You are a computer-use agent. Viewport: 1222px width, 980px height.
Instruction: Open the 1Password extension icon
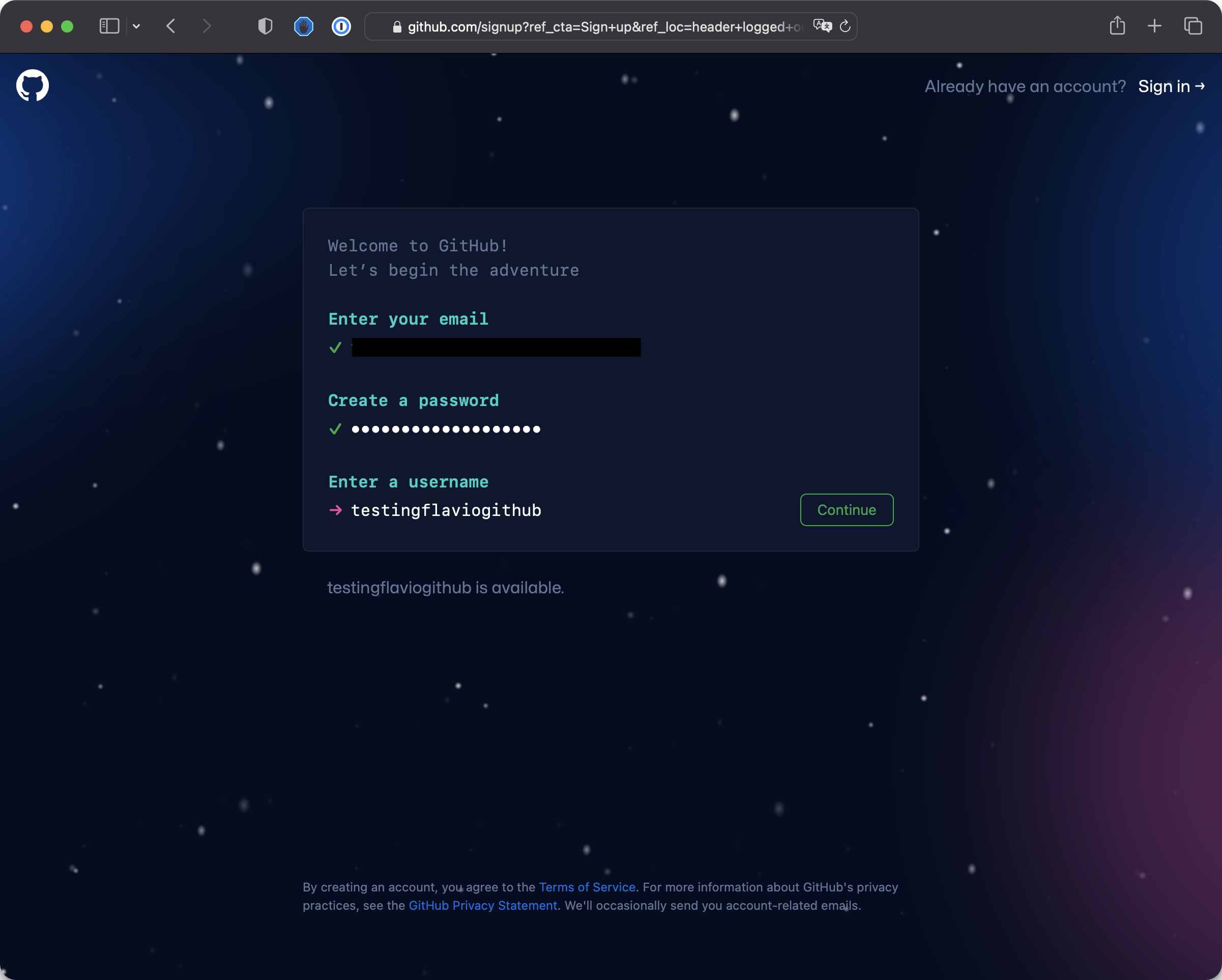tap(341, 26)
